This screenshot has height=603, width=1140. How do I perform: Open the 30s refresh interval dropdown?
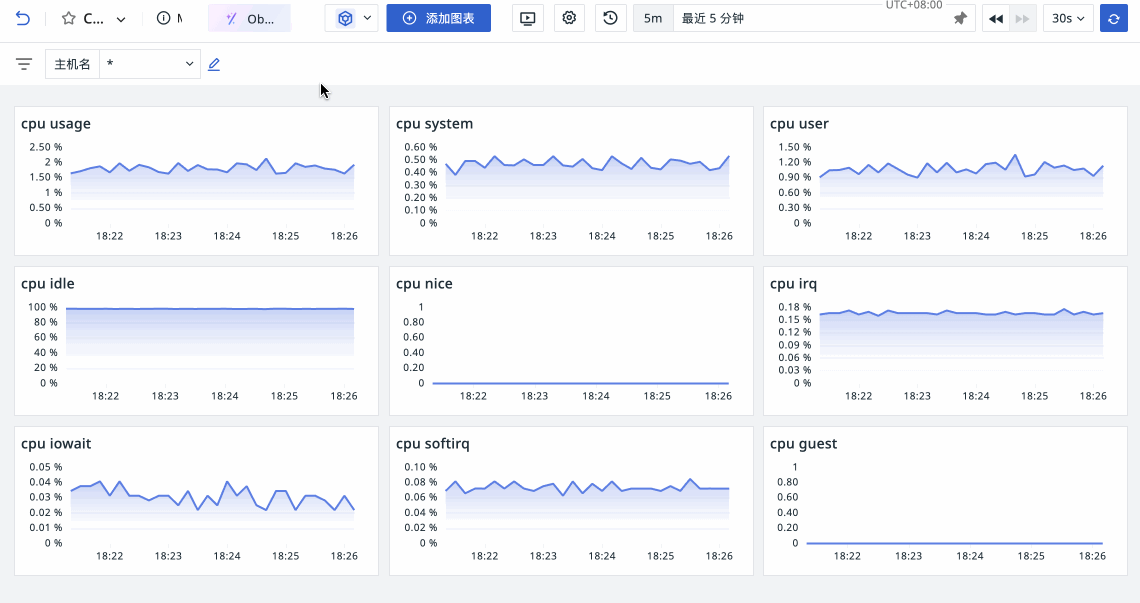tap(1068, 18)
